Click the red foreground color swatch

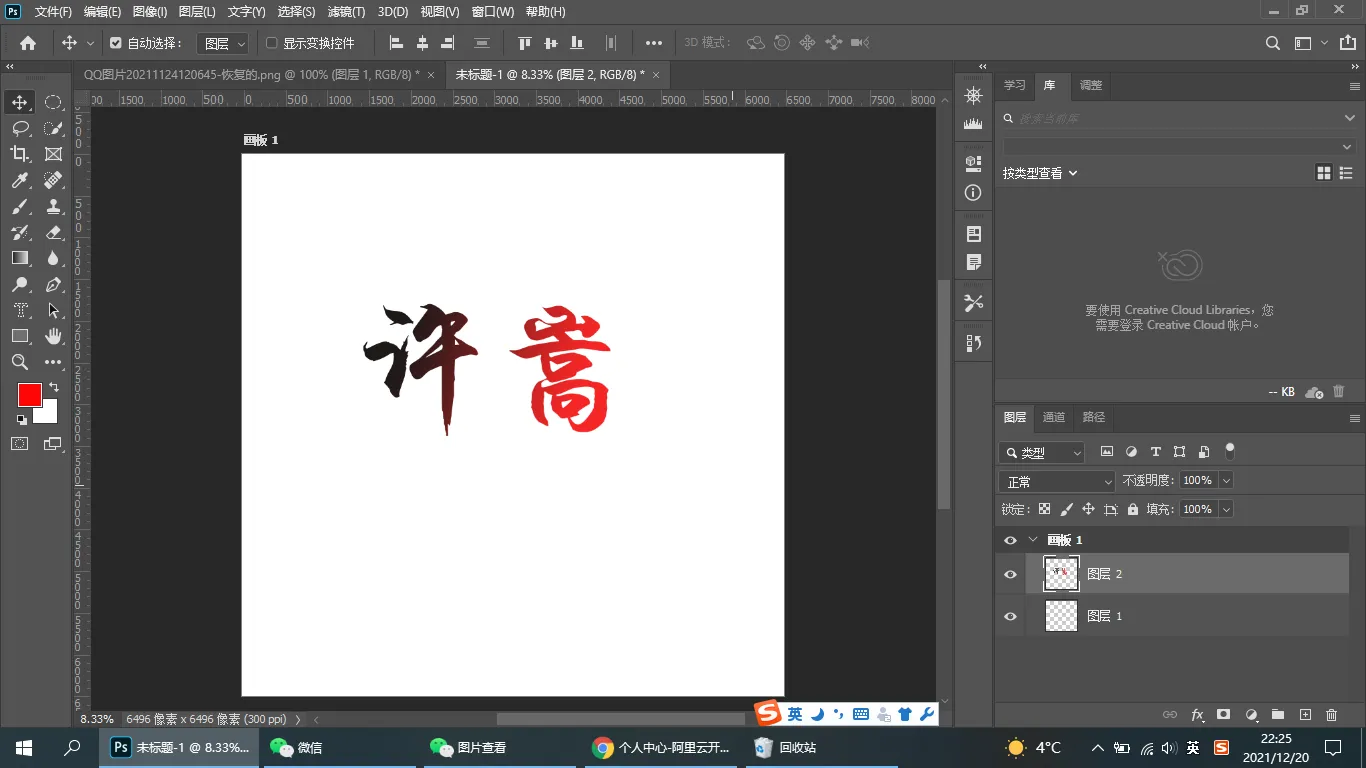tap(28, 393)
